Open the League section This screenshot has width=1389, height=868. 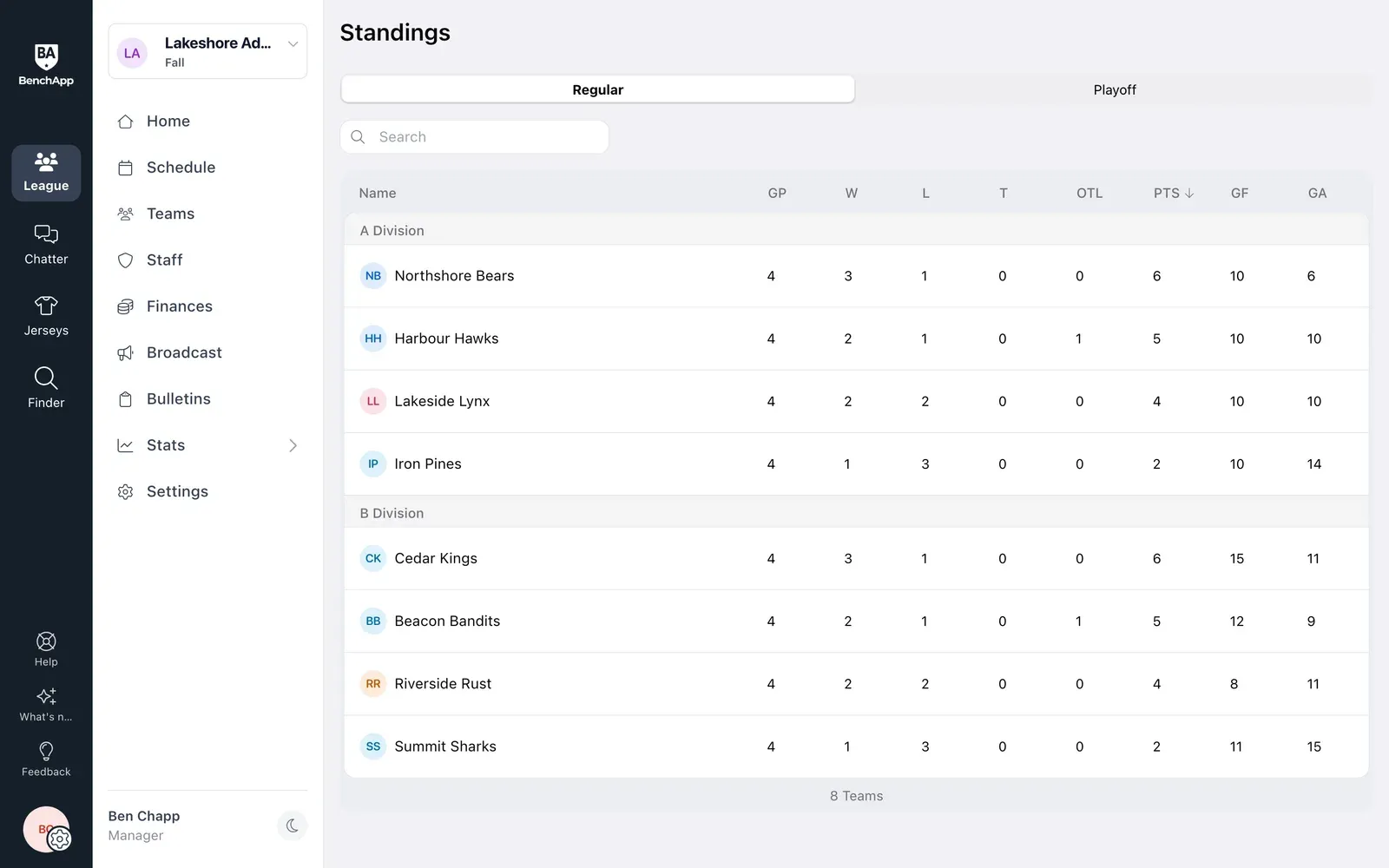pyautogui.click(x=46, y=173)
